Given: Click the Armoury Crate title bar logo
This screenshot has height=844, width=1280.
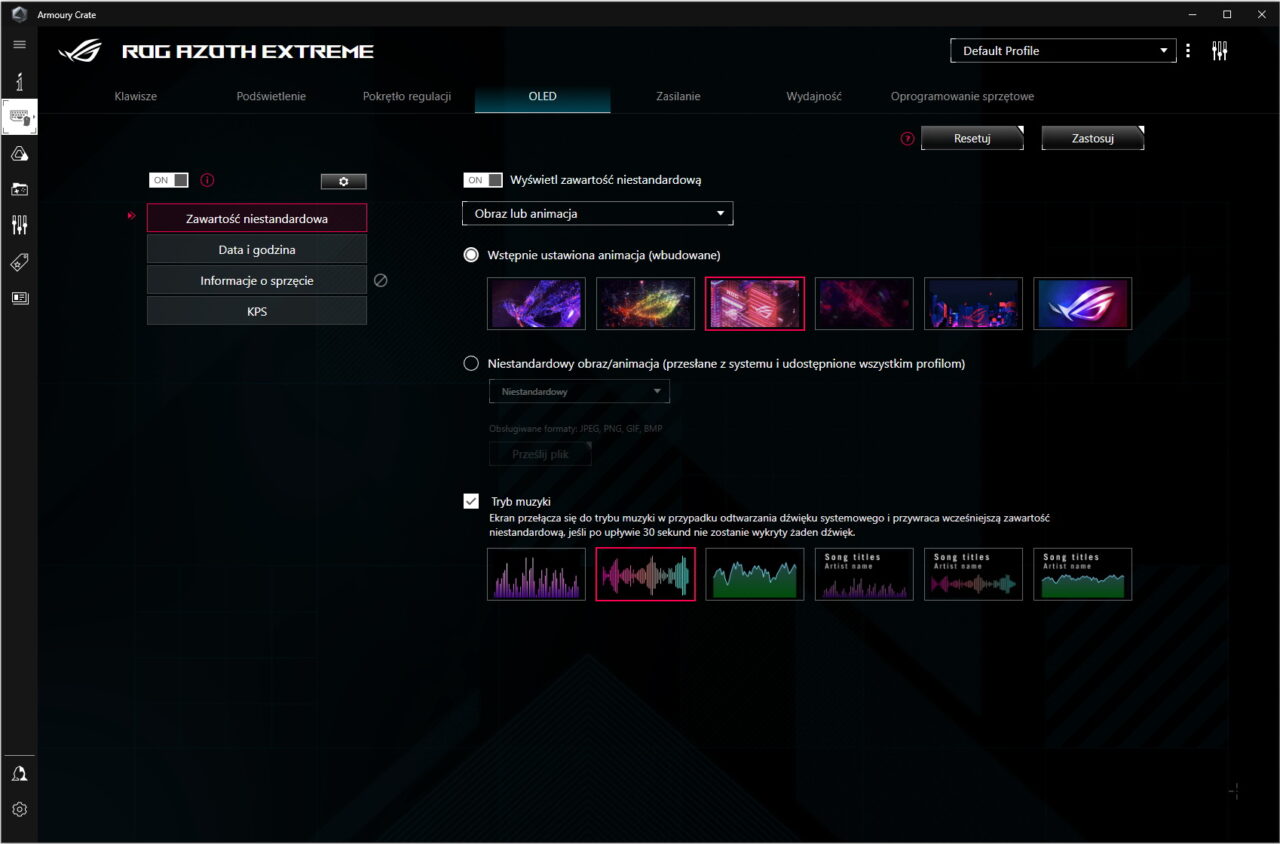Looking at the screenshot, I should tap(19, 14).
